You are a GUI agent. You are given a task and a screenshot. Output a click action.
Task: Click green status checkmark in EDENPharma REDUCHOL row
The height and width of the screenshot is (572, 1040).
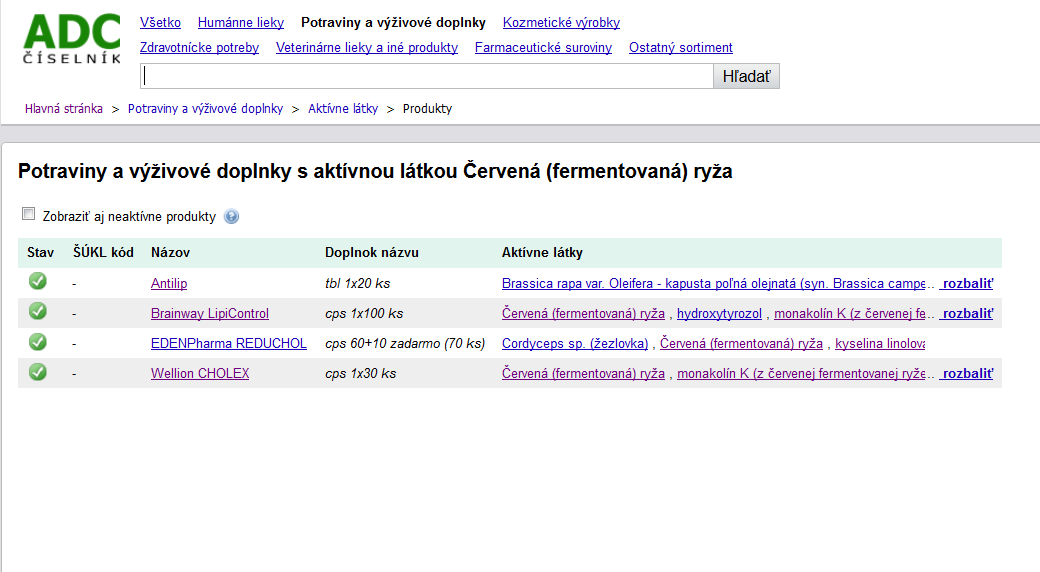pyautogui.click(x=38, y=342)
